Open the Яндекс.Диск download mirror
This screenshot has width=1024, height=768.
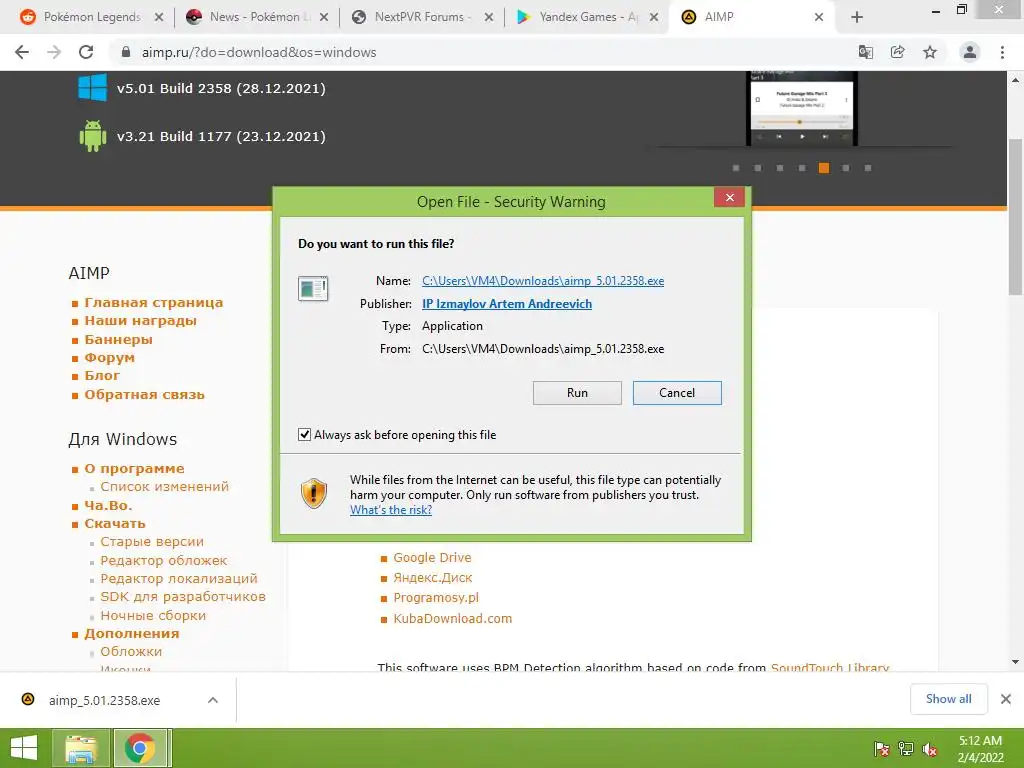pyautogui.click(x=432, y=578)
